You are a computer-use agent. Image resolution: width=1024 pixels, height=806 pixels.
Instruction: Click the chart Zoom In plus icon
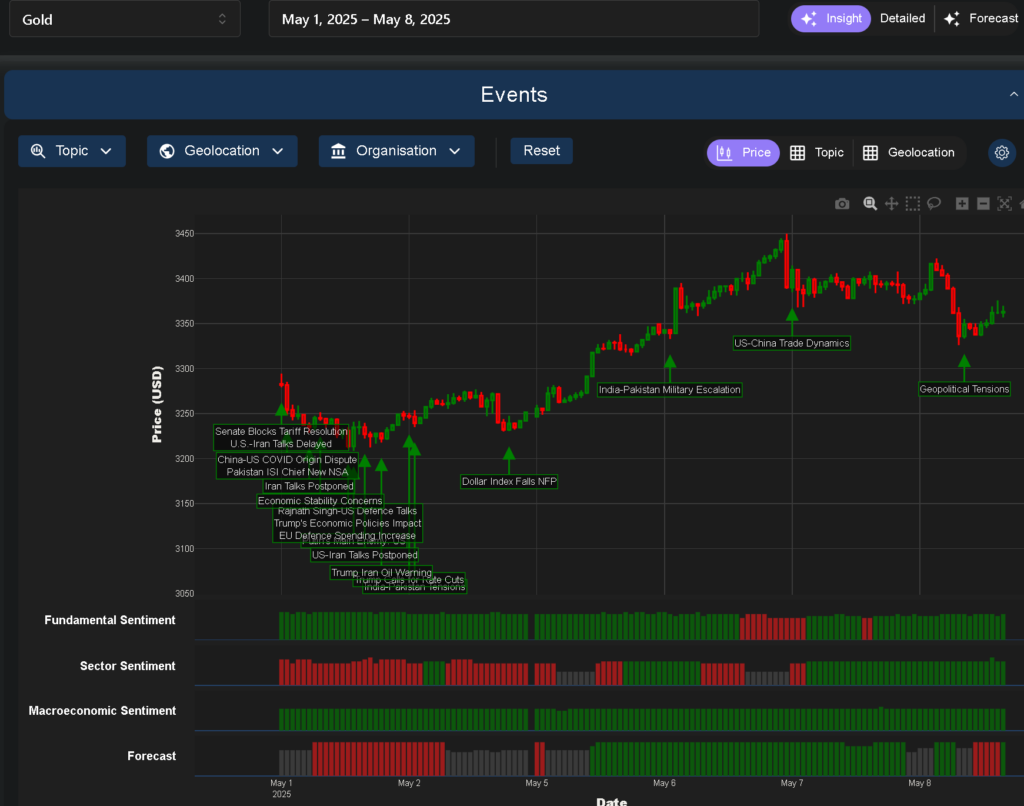(x=962, y=204)
